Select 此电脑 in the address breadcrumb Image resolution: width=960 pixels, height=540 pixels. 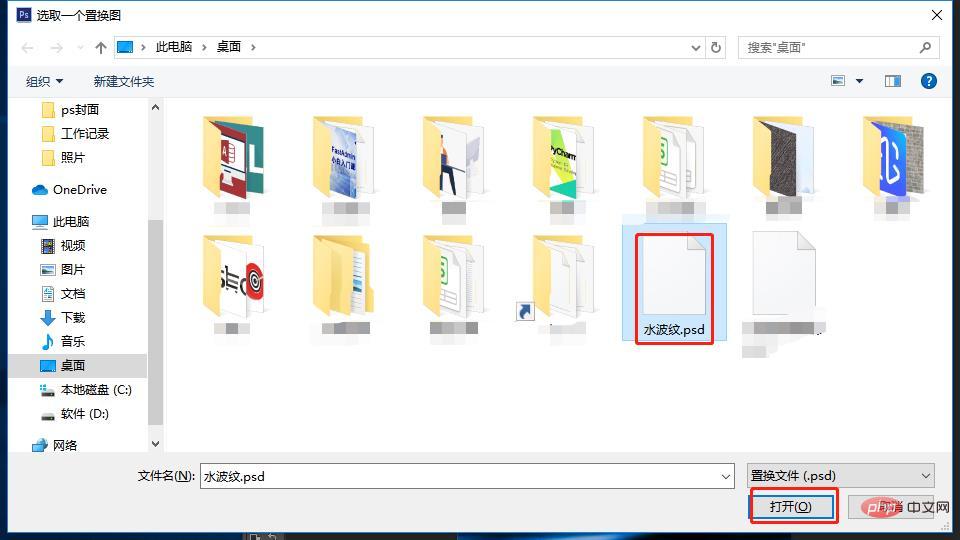(174, 47)
